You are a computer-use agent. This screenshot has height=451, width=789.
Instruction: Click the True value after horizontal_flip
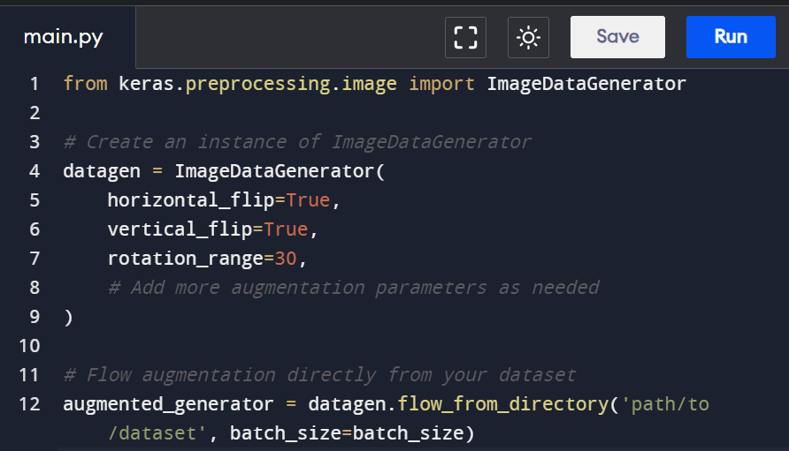point(307,200)
